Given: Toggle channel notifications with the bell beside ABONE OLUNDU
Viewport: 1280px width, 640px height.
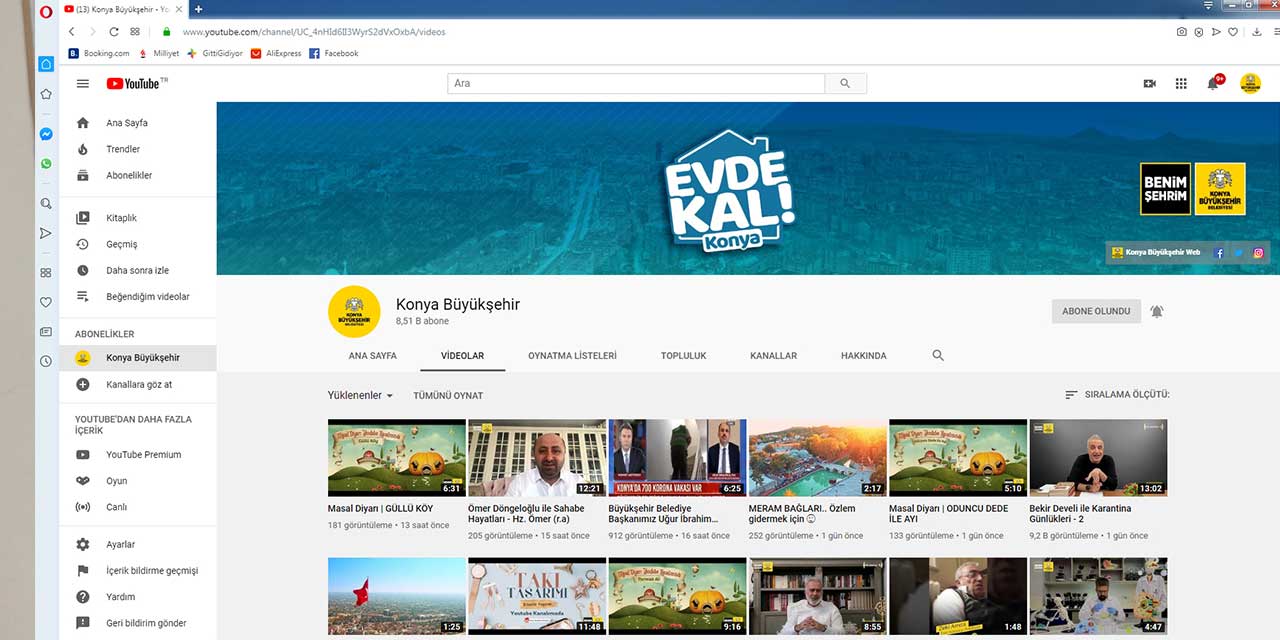Looking at the screenshot, I should [x=1157, y=311].
